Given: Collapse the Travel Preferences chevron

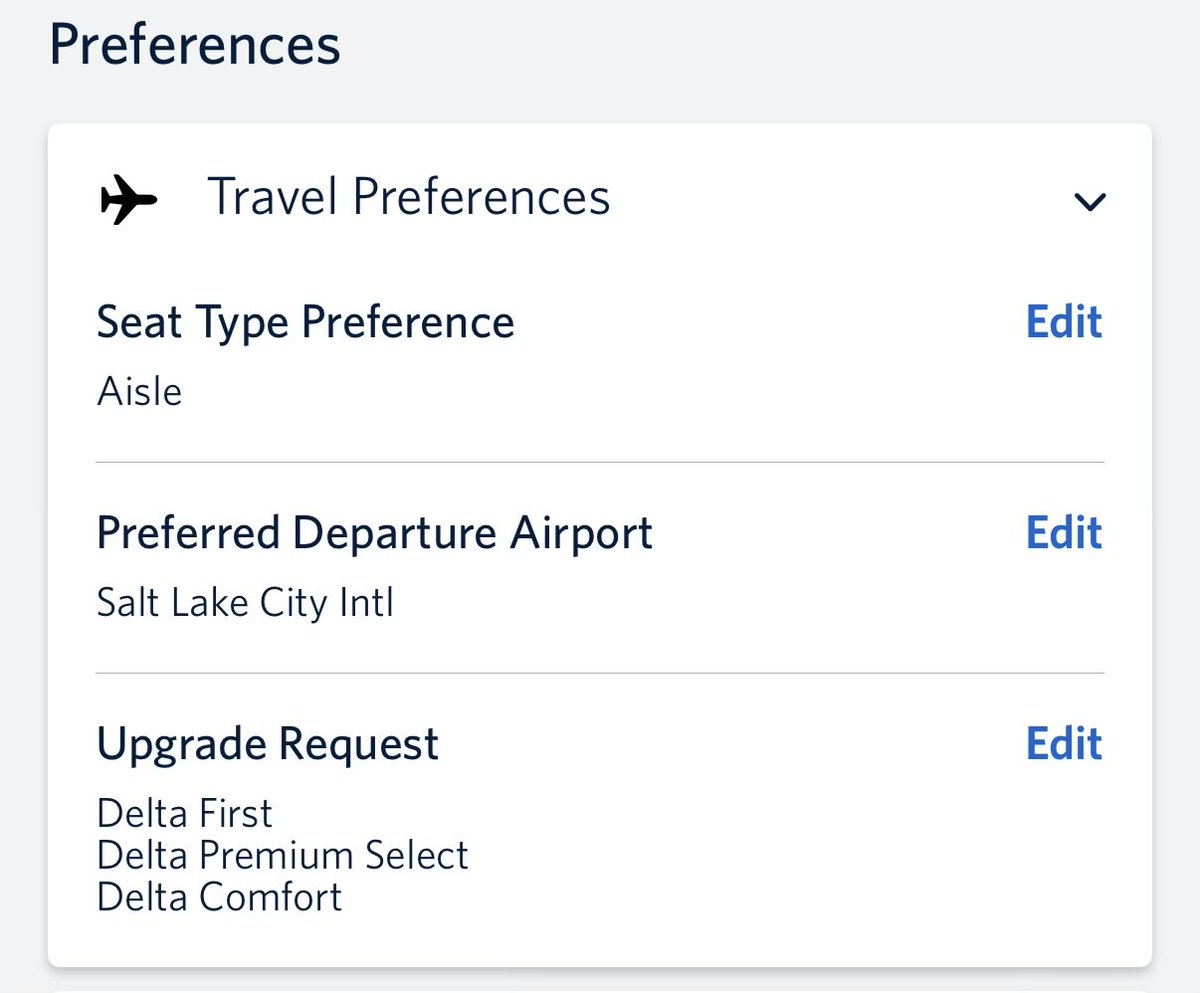Looking at the screenshot, I should [x=1089, y=202].
